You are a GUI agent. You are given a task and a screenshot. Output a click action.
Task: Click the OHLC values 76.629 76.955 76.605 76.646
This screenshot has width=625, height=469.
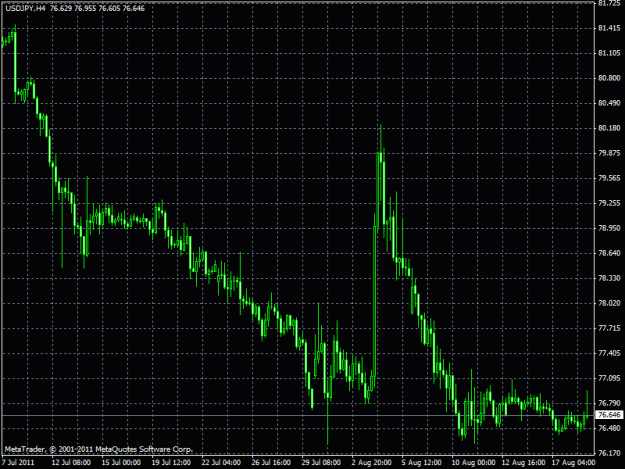(97, 8)
